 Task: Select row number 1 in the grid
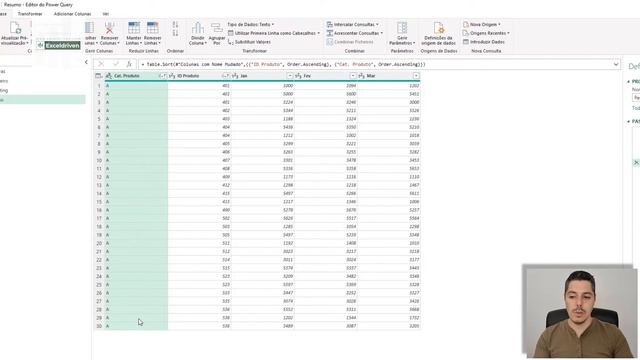click(99, 86)
